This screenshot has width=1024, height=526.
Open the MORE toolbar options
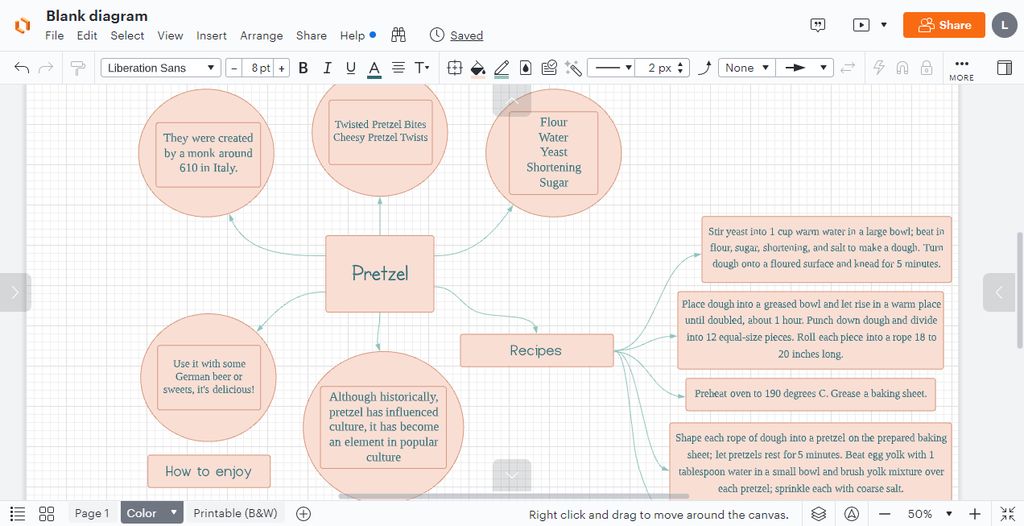click(x=961, y=69)
